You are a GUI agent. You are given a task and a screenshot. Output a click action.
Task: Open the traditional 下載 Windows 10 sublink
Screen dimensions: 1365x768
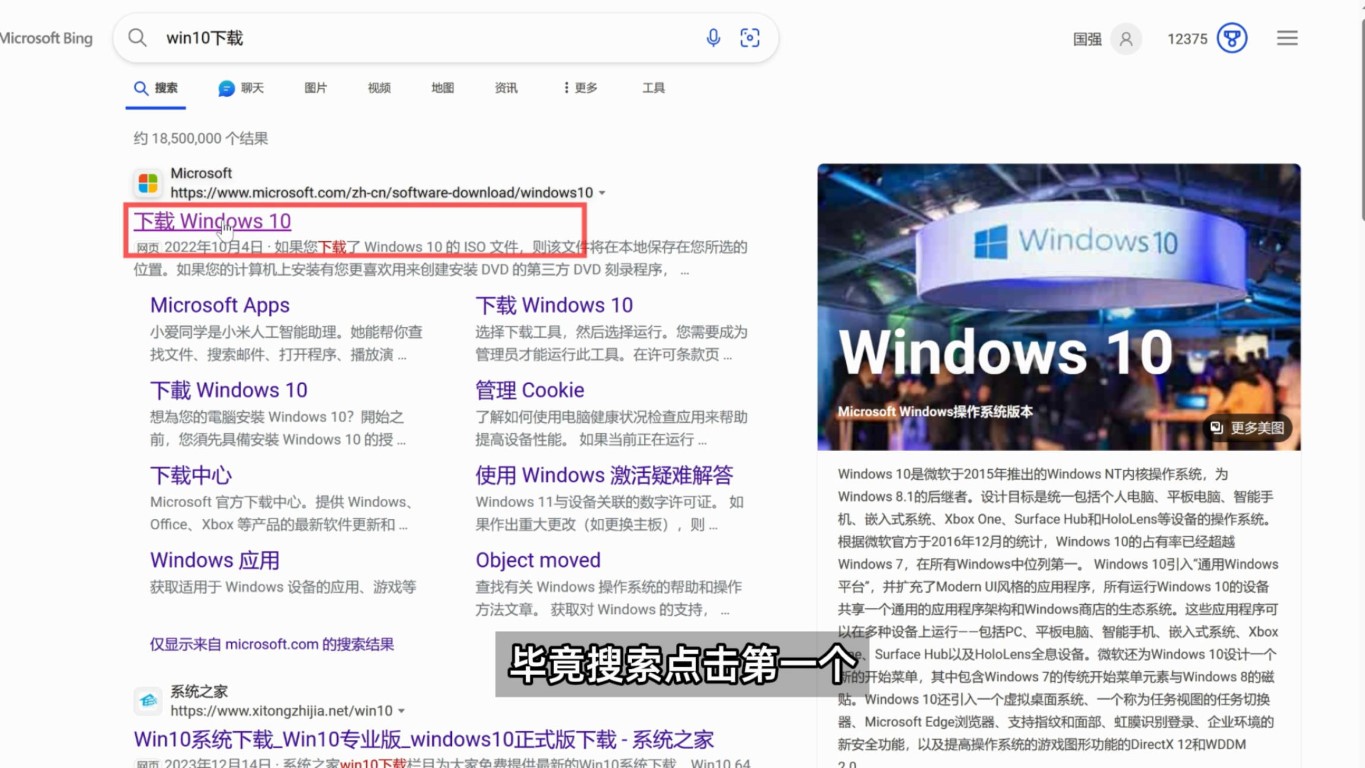coord(229,391)
